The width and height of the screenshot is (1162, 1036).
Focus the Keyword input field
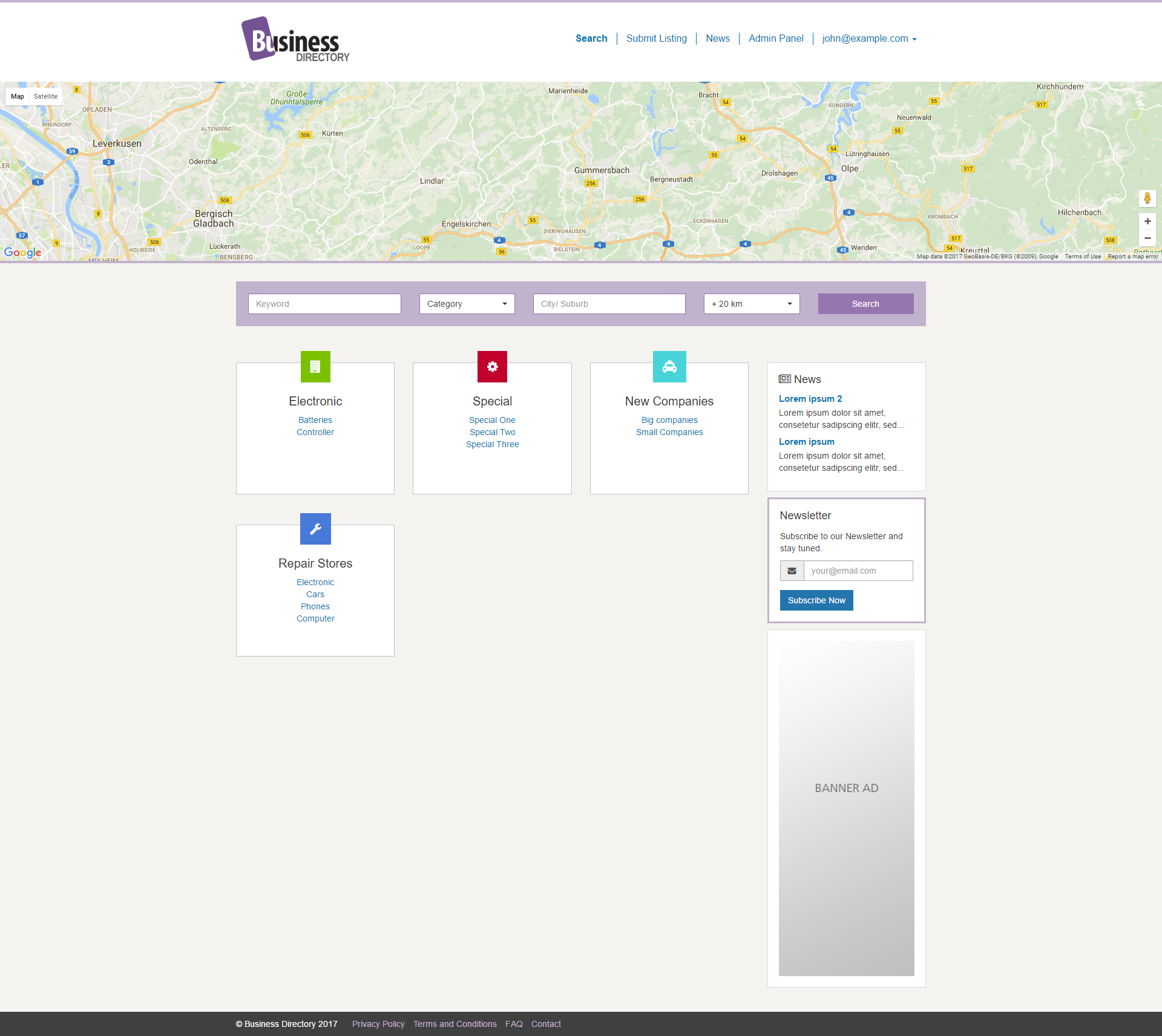324,304
